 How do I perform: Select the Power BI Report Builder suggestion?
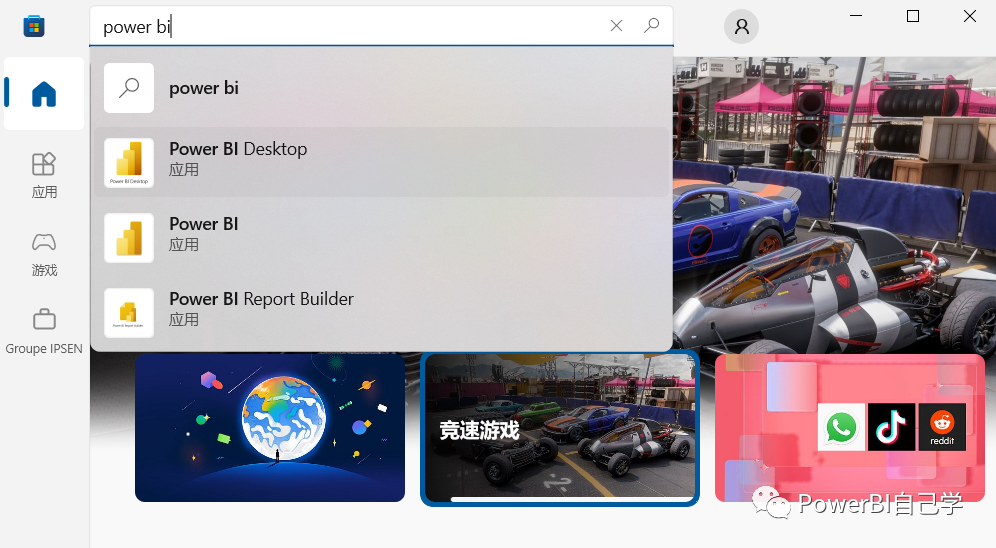[x=381, y=312]
